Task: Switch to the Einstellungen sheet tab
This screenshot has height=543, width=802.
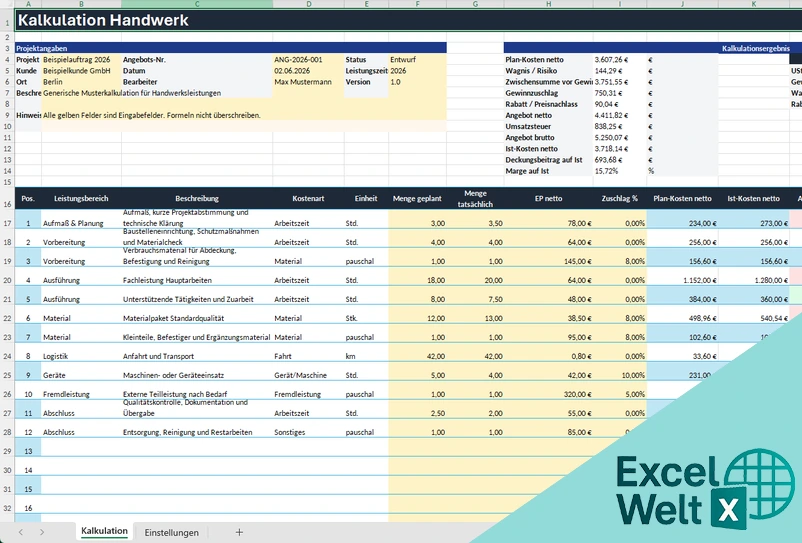Action: (x=171, y=532)
